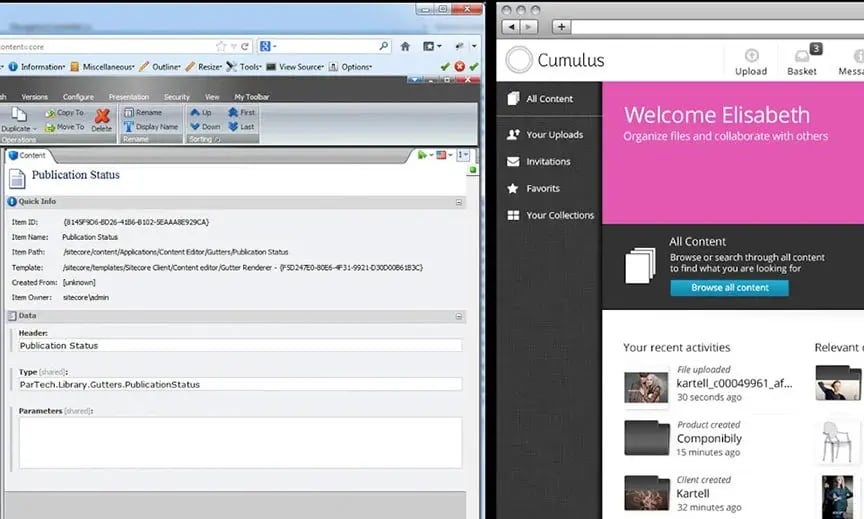
Task: Expand the Sorting group launcher
Action: point(217,139)
